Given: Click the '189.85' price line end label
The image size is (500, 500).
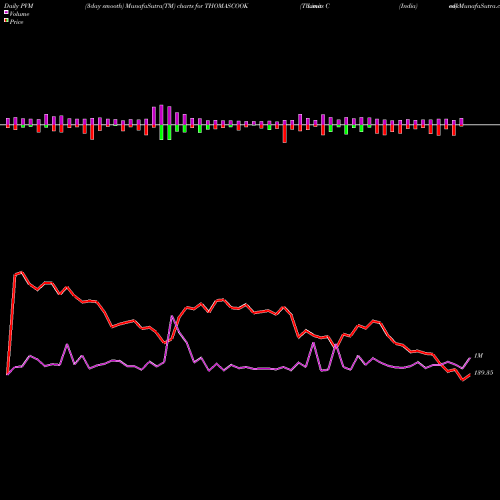Looking at the screenshot, I should [483, 373].
